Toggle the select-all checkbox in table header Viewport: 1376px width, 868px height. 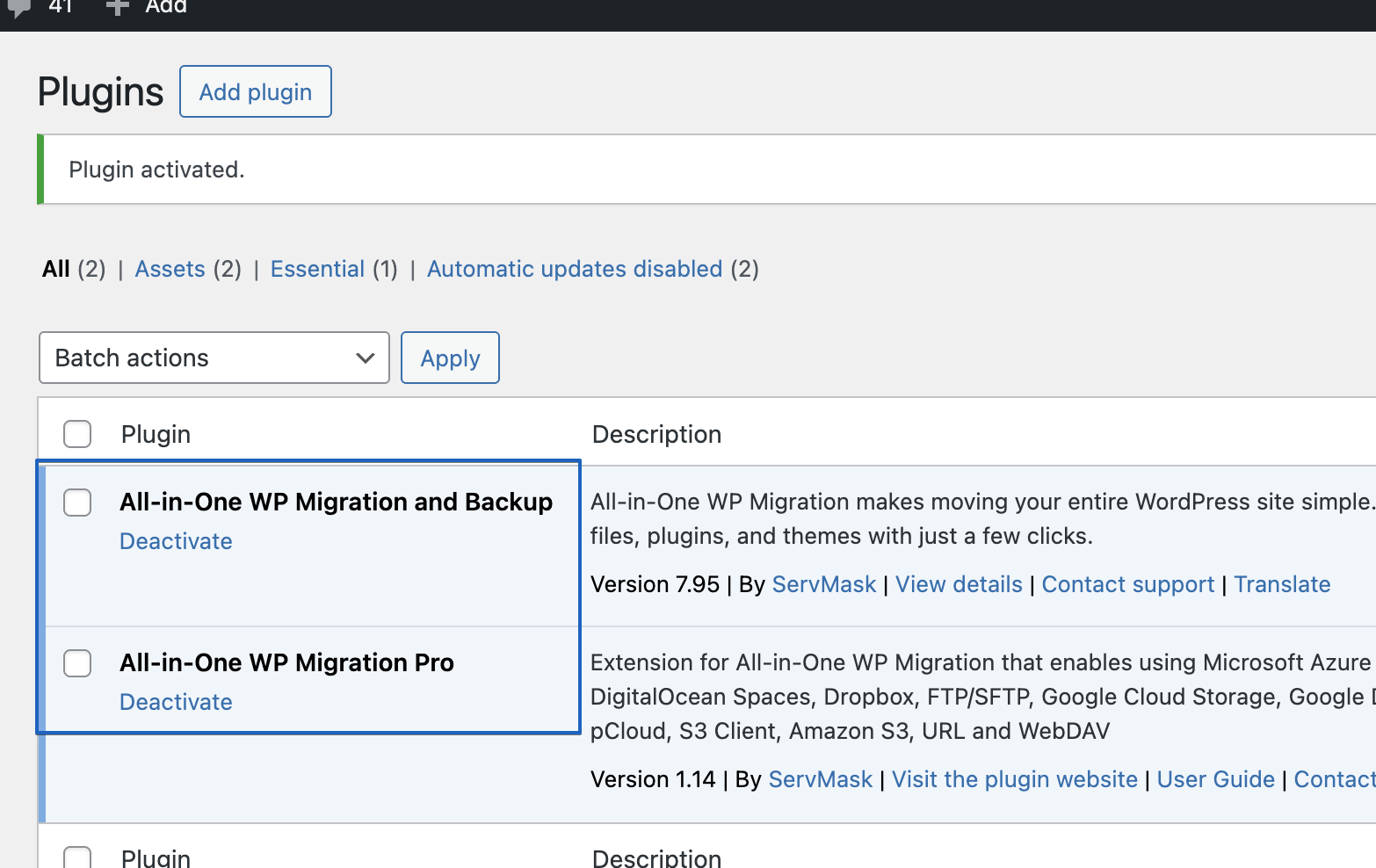click(77, 434)
